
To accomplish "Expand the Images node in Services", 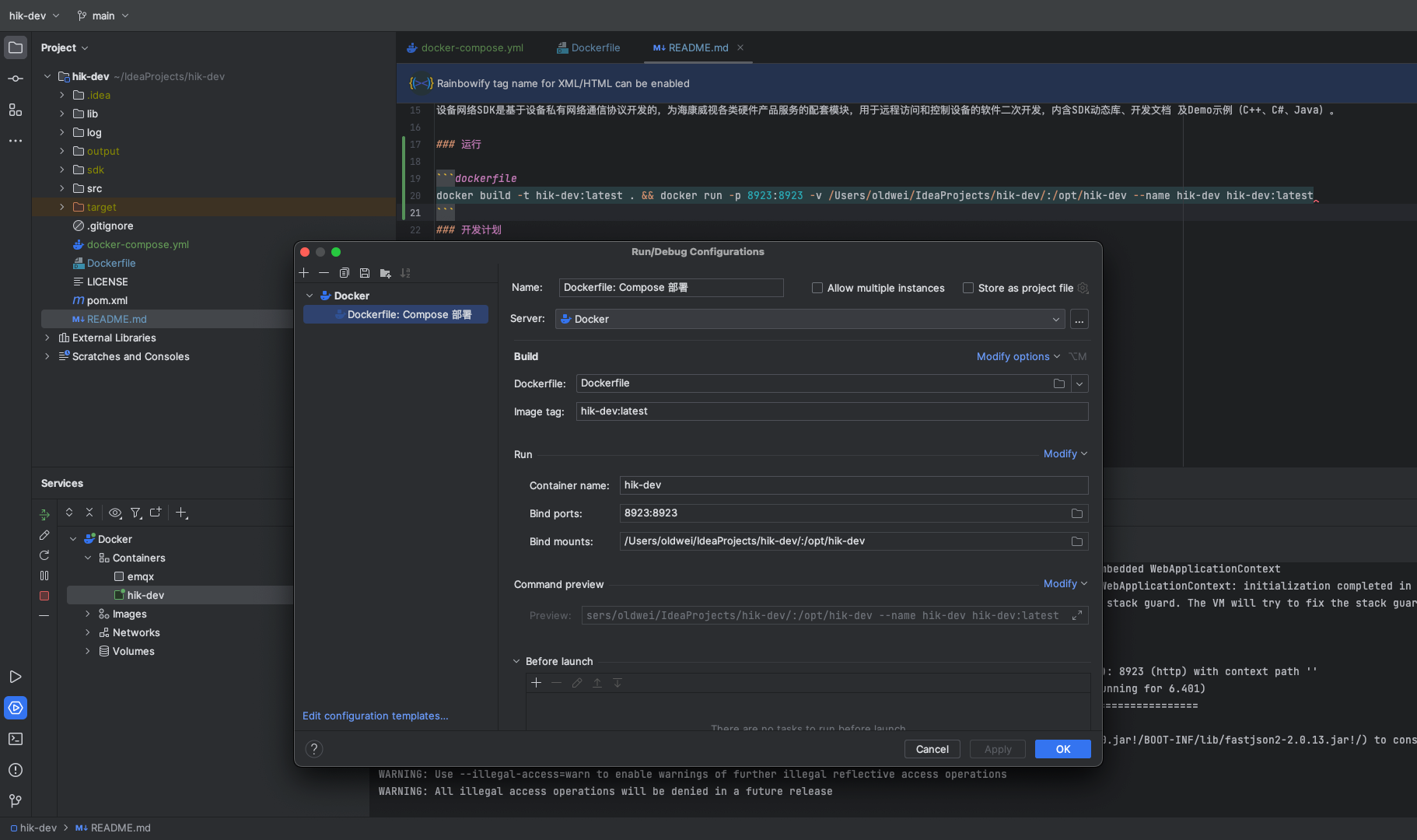I will pos(88,614).
